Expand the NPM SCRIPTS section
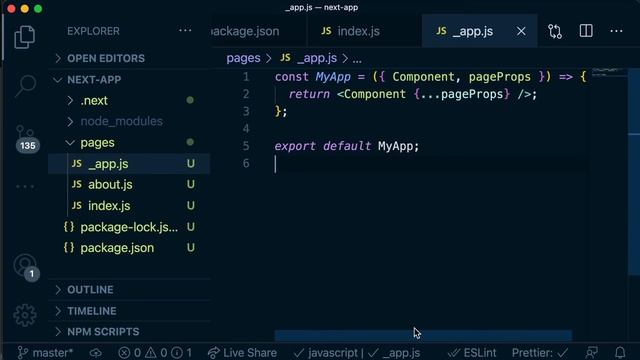 (x=129, y=332)
